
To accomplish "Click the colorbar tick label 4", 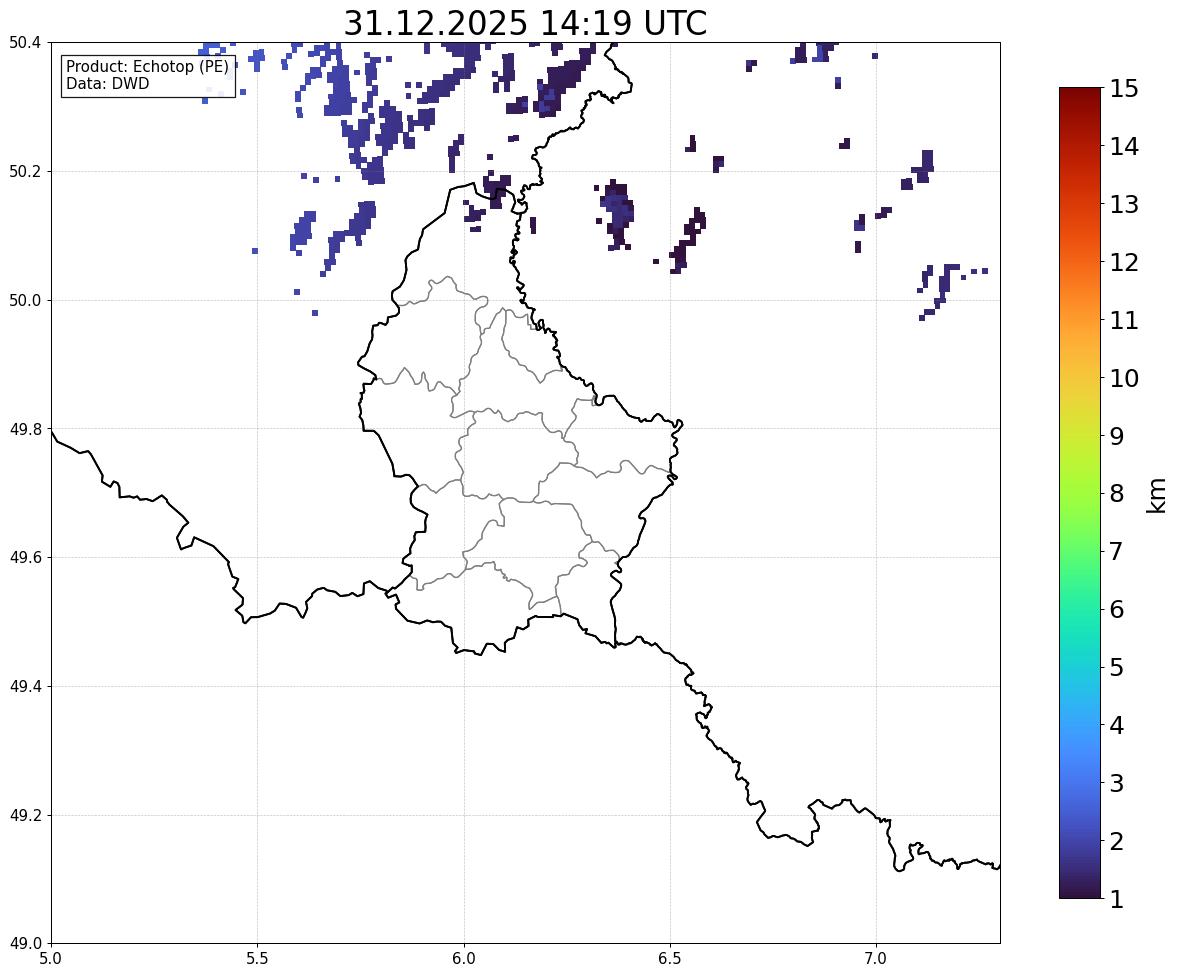I will (x=1116, y=725).
